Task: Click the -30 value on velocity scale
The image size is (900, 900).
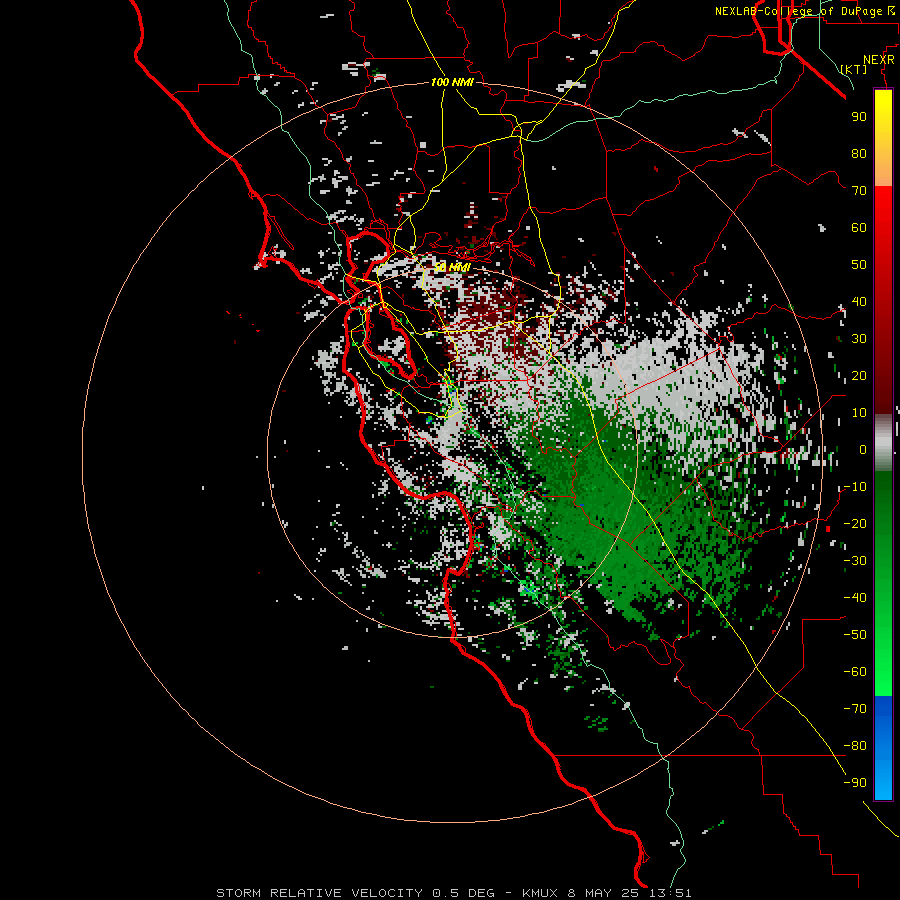Action: tap(855, 561)
